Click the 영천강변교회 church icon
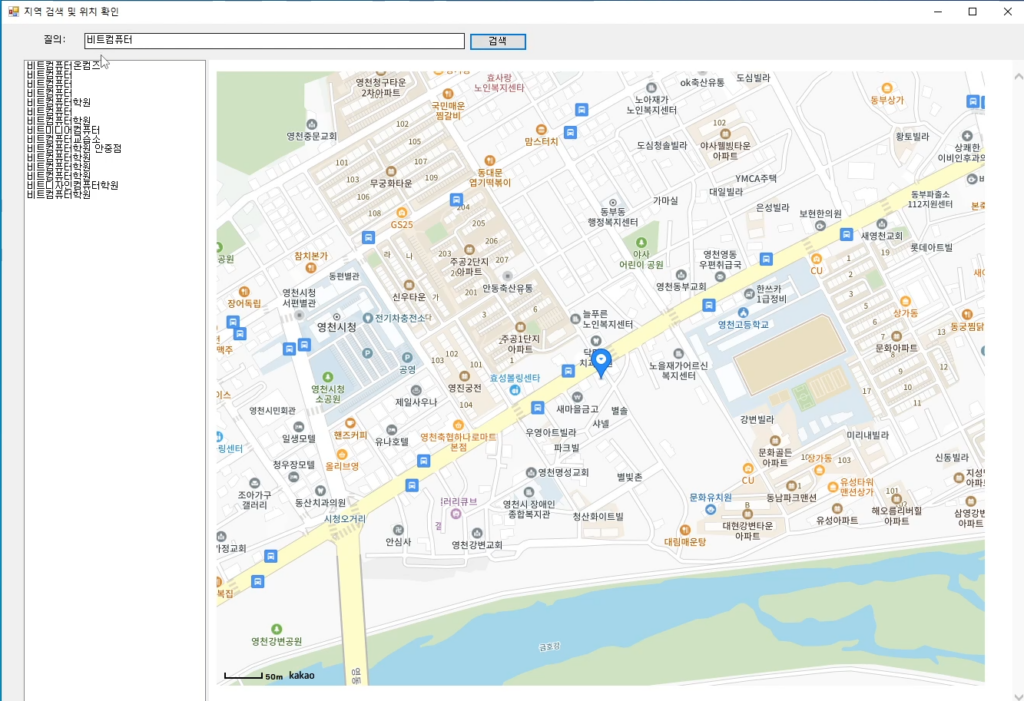This screenshot has width=1024, height=701. 477,533
